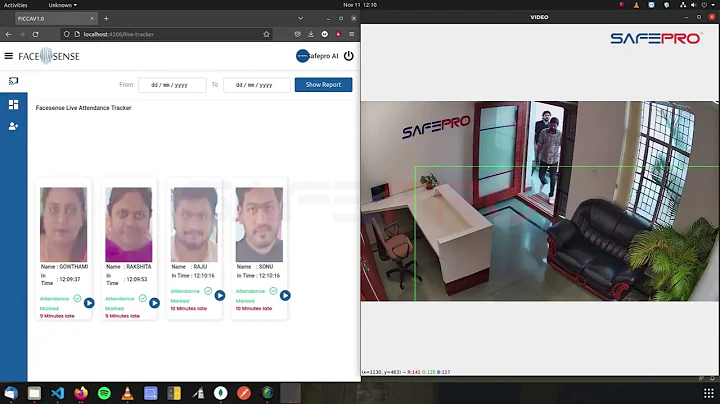Viewport: 720px width, 404px height.
Task: Open a new browser tab with the plus button
Action: [106, 18]
